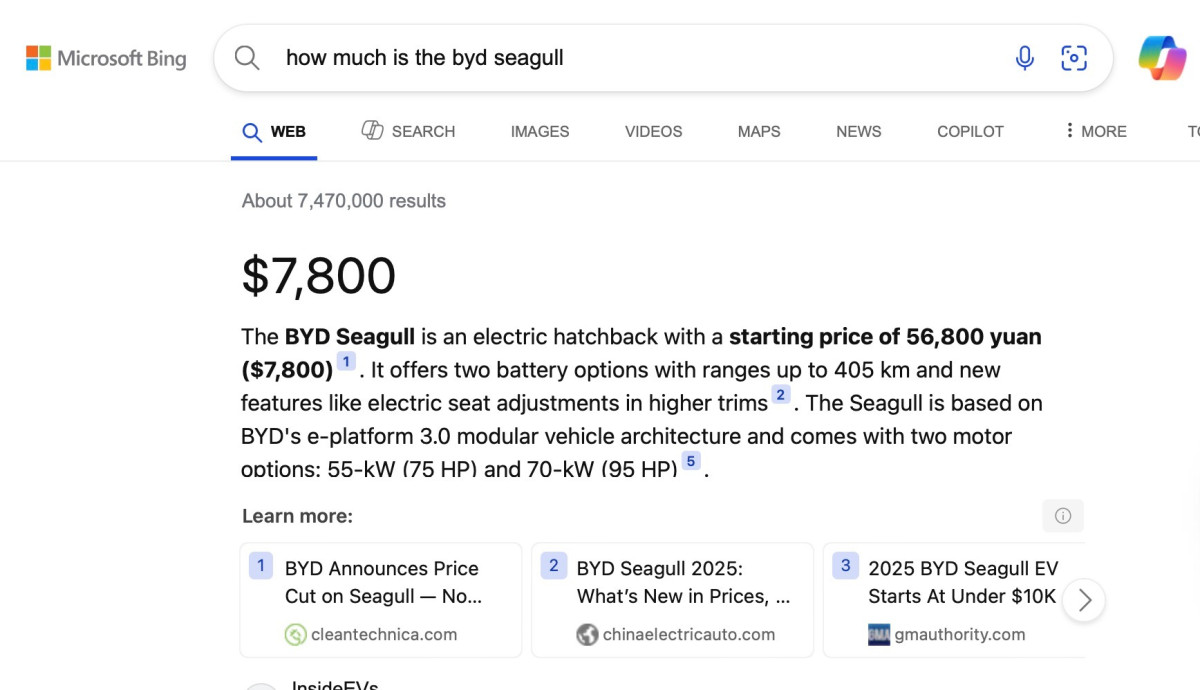Open the SEARCH tab with icon
Viewport: 1200px width, 690px height.
[x=408, y=131]
